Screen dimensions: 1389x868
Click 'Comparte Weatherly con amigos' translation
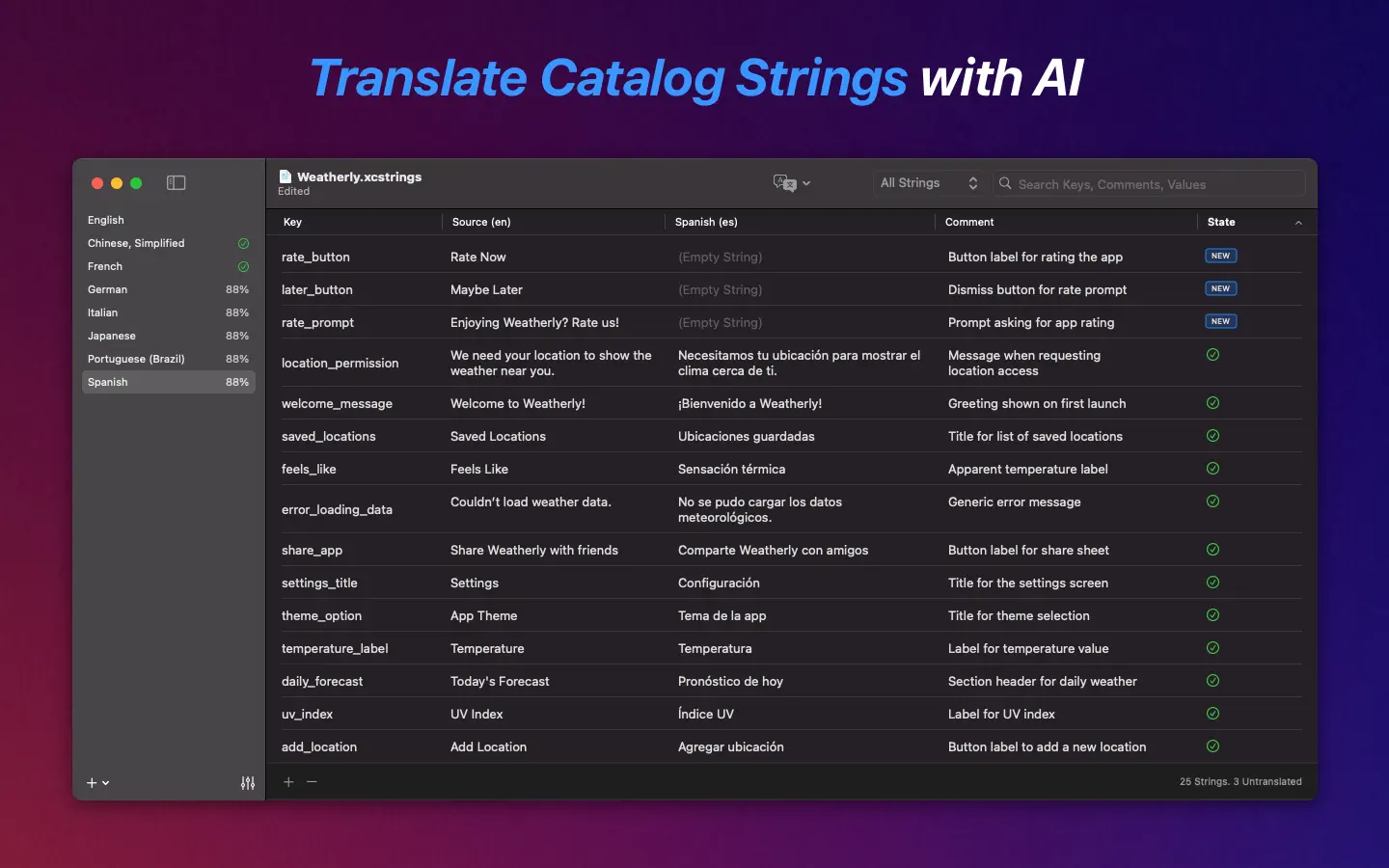pyautogui.click(x=774, y=550)
